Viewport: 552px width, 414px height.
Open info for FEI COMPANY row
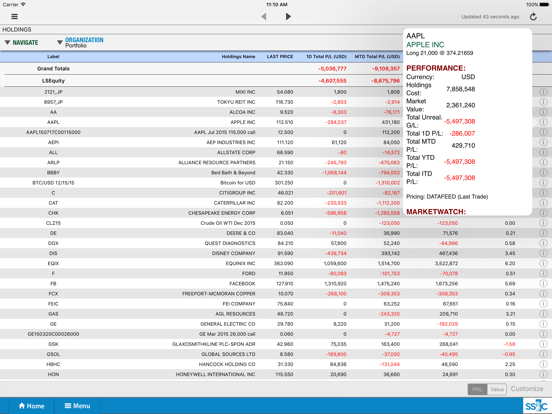coord(543,304)
